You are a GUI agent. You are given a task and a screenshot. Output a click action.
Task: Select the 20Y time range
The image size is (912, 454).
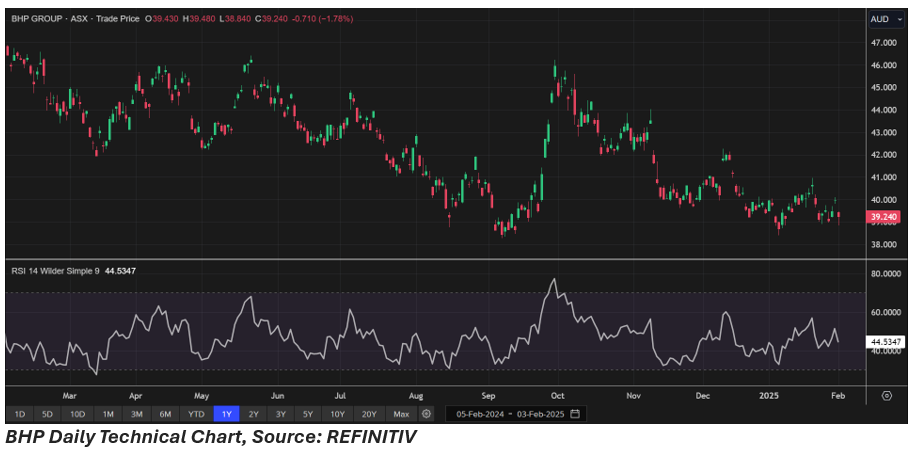(x=369, y=414)
